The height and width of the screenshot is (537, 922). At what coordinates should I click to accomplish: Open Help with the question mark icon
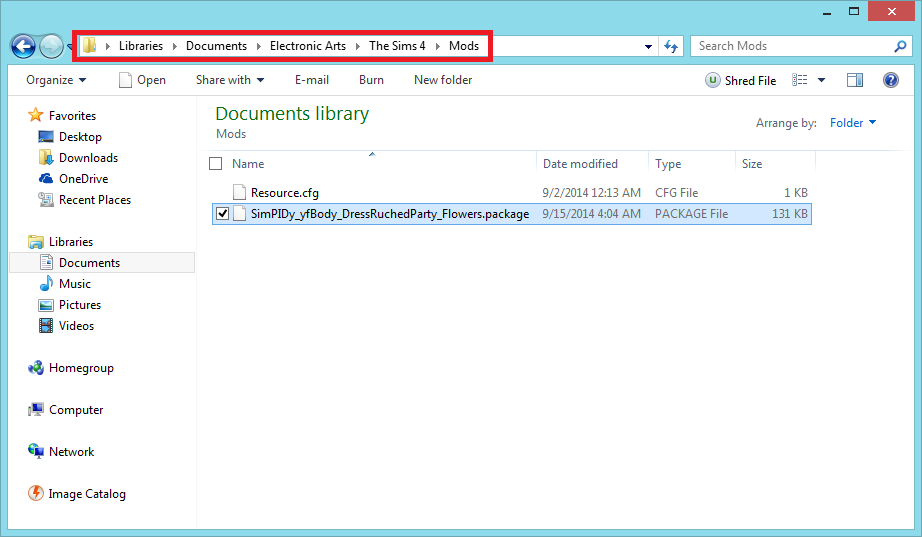pos(890,80)
